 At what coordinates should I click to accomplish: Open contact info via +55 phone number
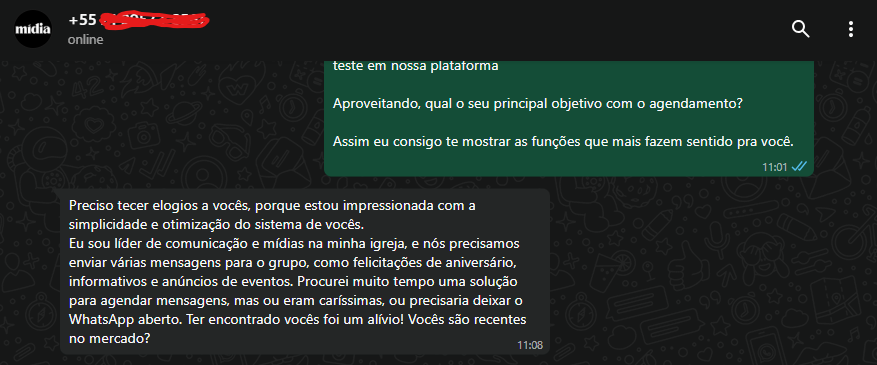(139, 20)
